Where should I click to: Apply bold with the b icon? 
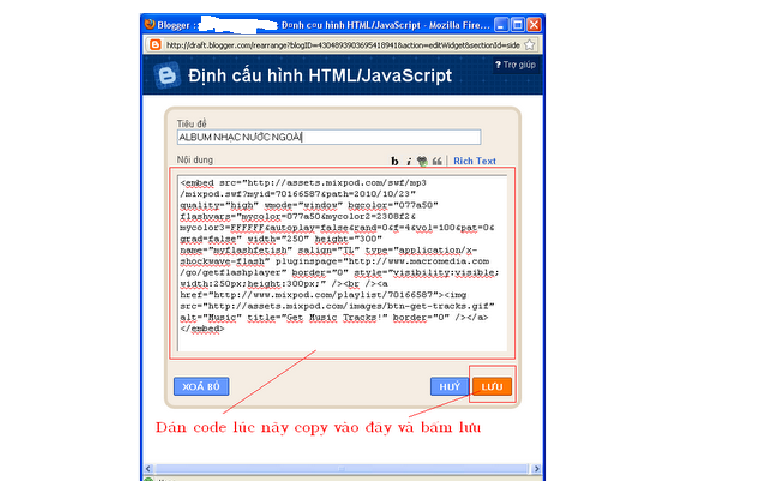[394, 161]
